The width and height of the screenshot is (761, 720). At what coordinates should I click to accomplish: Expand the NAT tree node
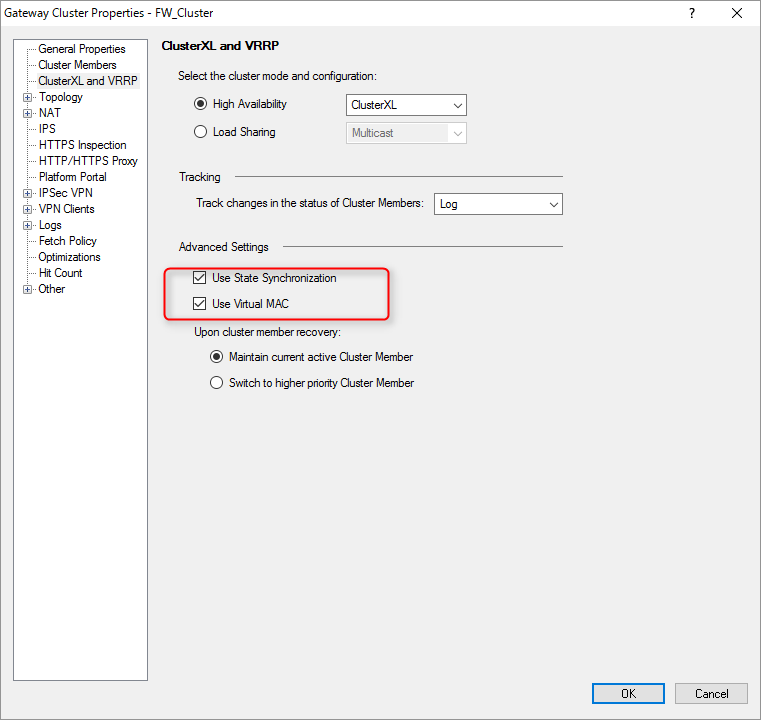(x=28, y=114)
